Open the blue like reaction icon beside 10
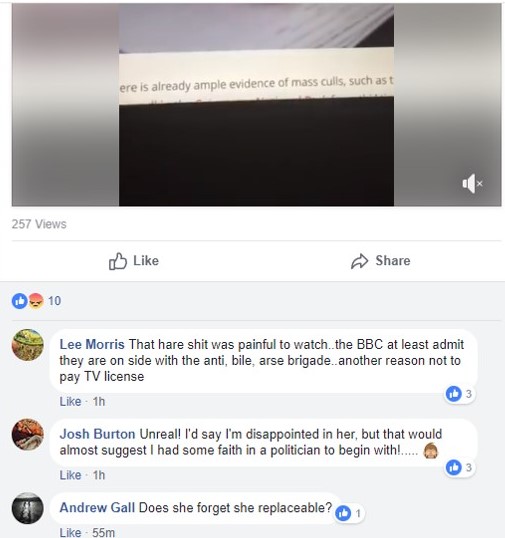505x538 pixels. [x=20, y=301]
